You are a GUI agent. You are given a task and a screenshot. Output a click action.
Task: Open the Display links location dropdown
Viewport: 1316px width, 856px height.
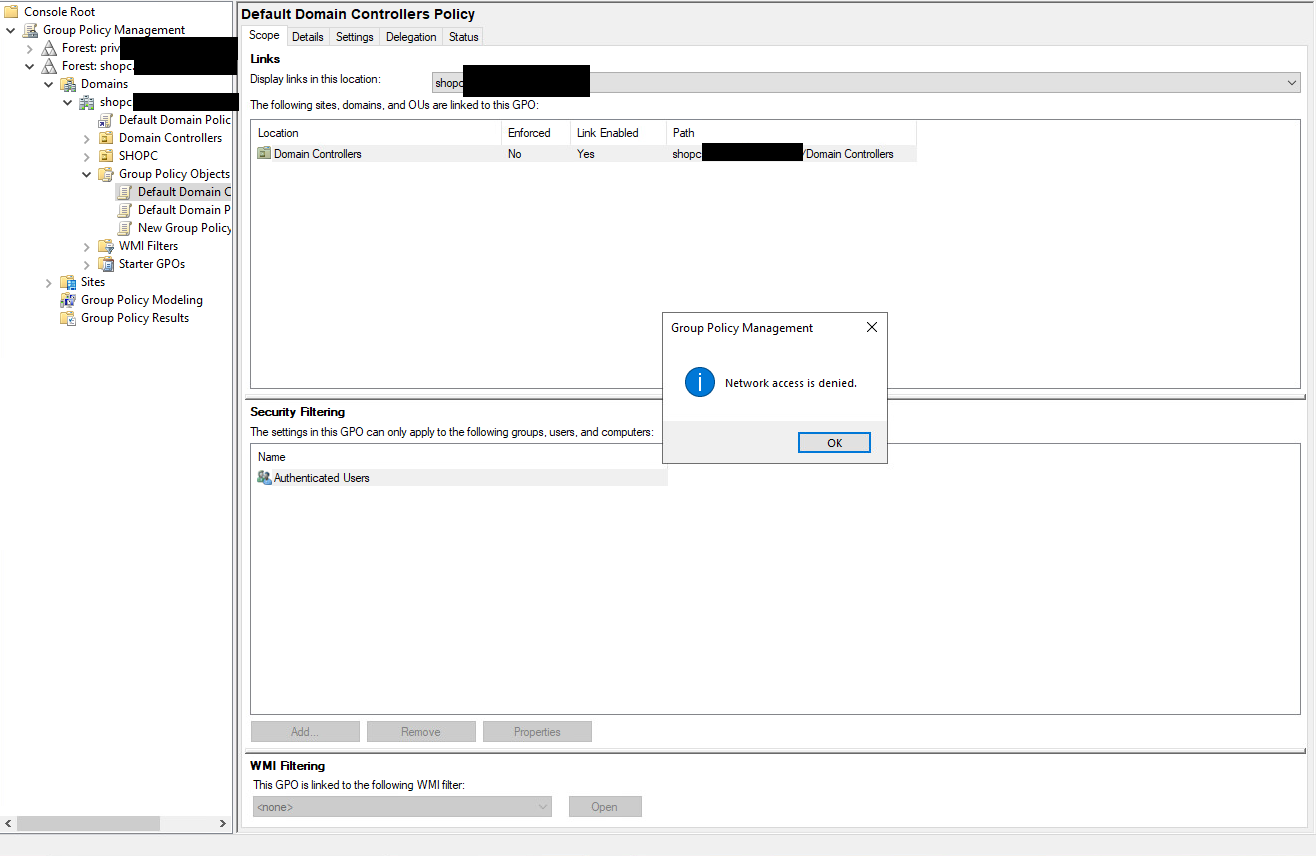pos(1292,82)
